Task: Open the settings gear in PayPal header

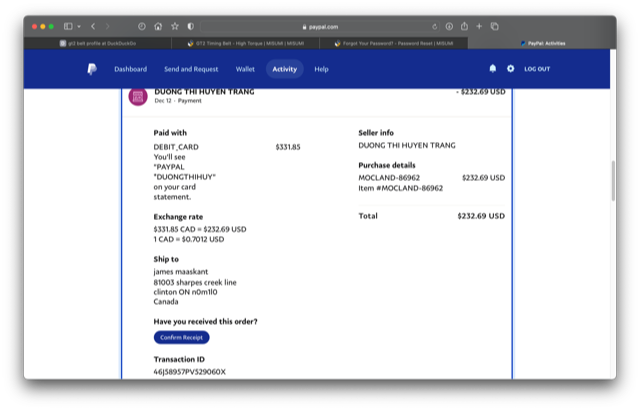Action: pyautogui.click(x=510, y=69)
